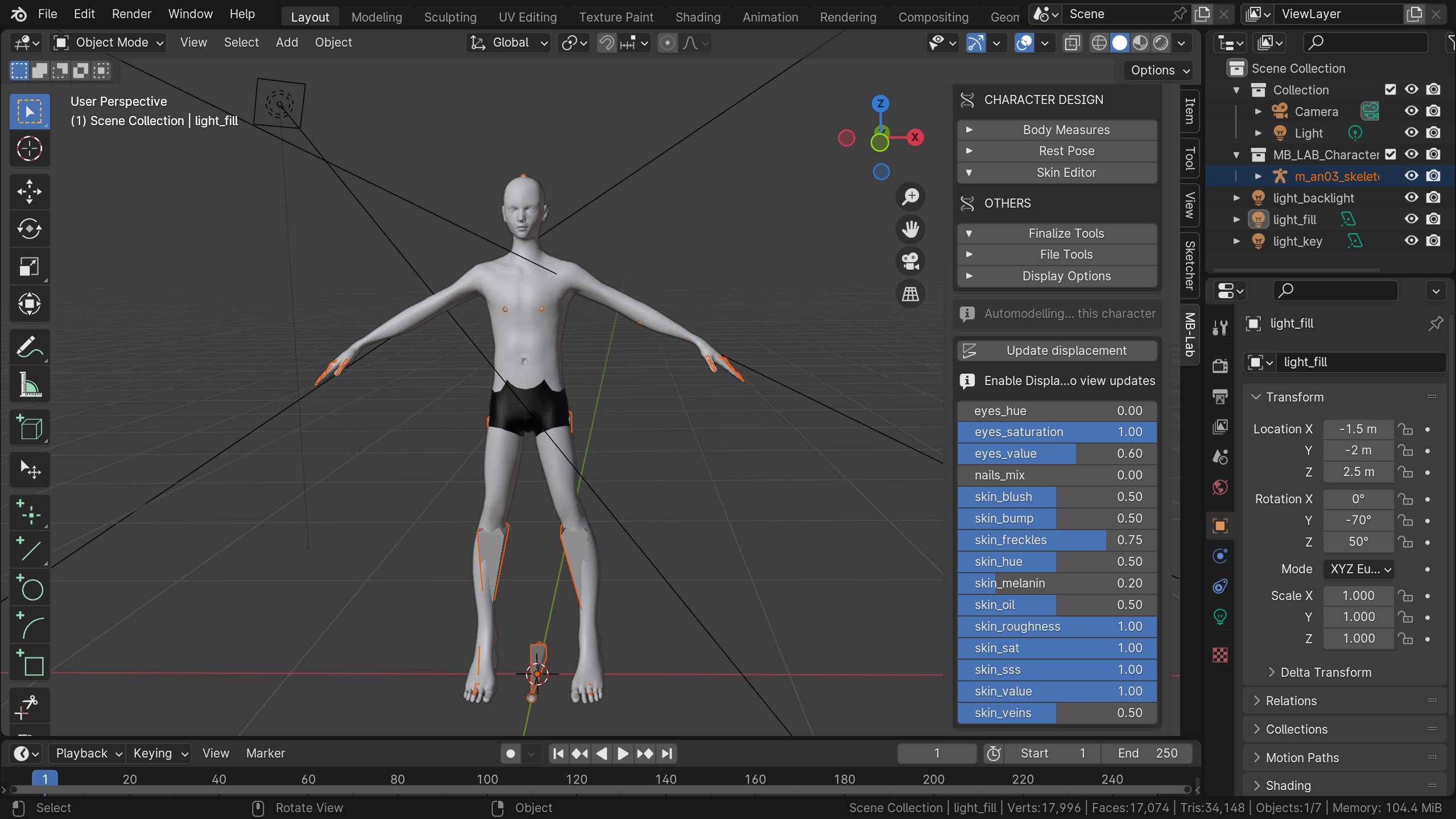Open the Sketcher sidebar tab
Image resolution: width=1456 pixels, height=819 pixels.
pyautogui.click(x=1190, y=265)
